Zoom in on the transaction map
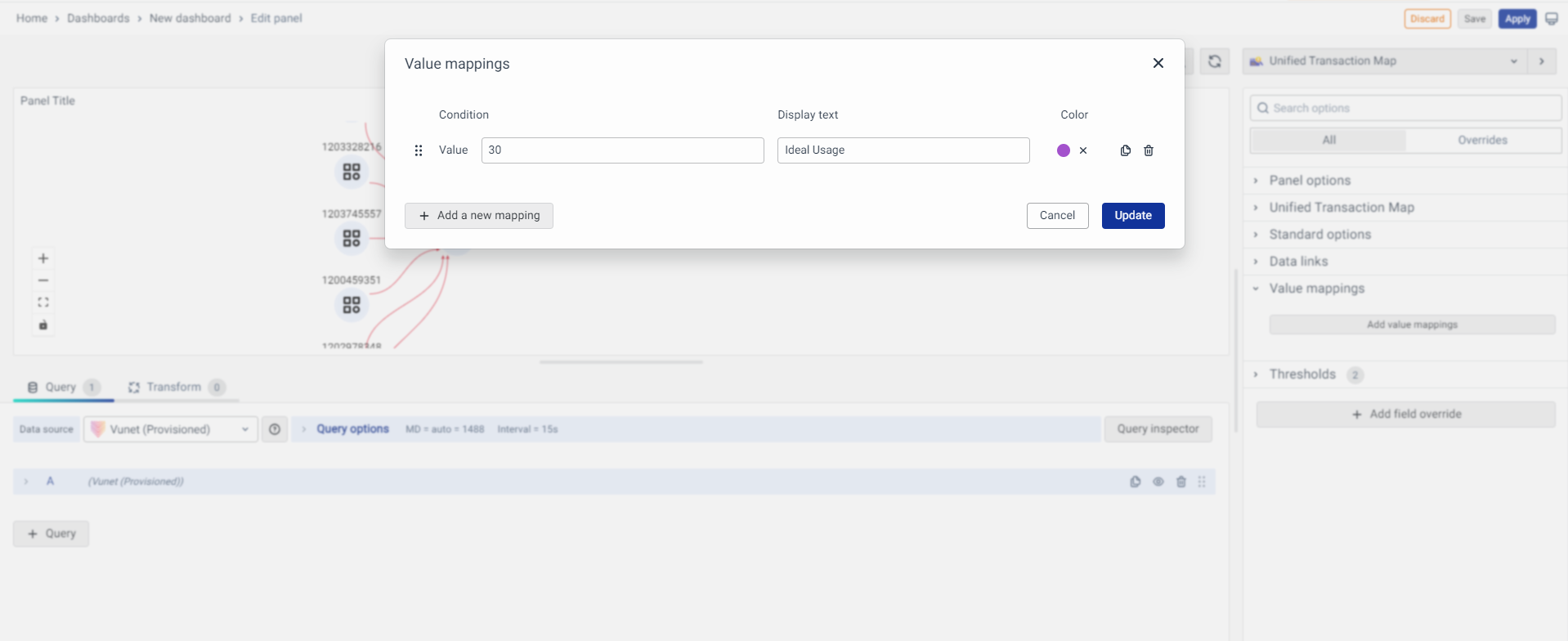The width and height of the screenshot is (1568, 641). point(43,258)
